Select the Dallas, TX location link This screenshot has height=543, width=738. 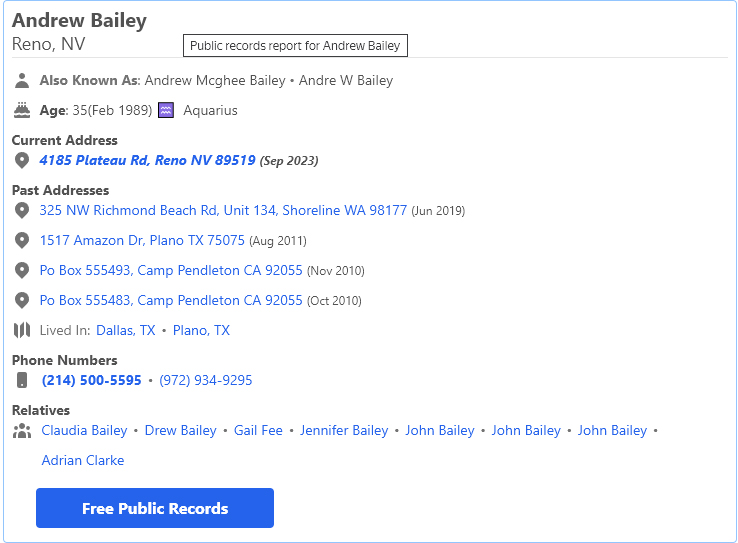tap(126, 330)
